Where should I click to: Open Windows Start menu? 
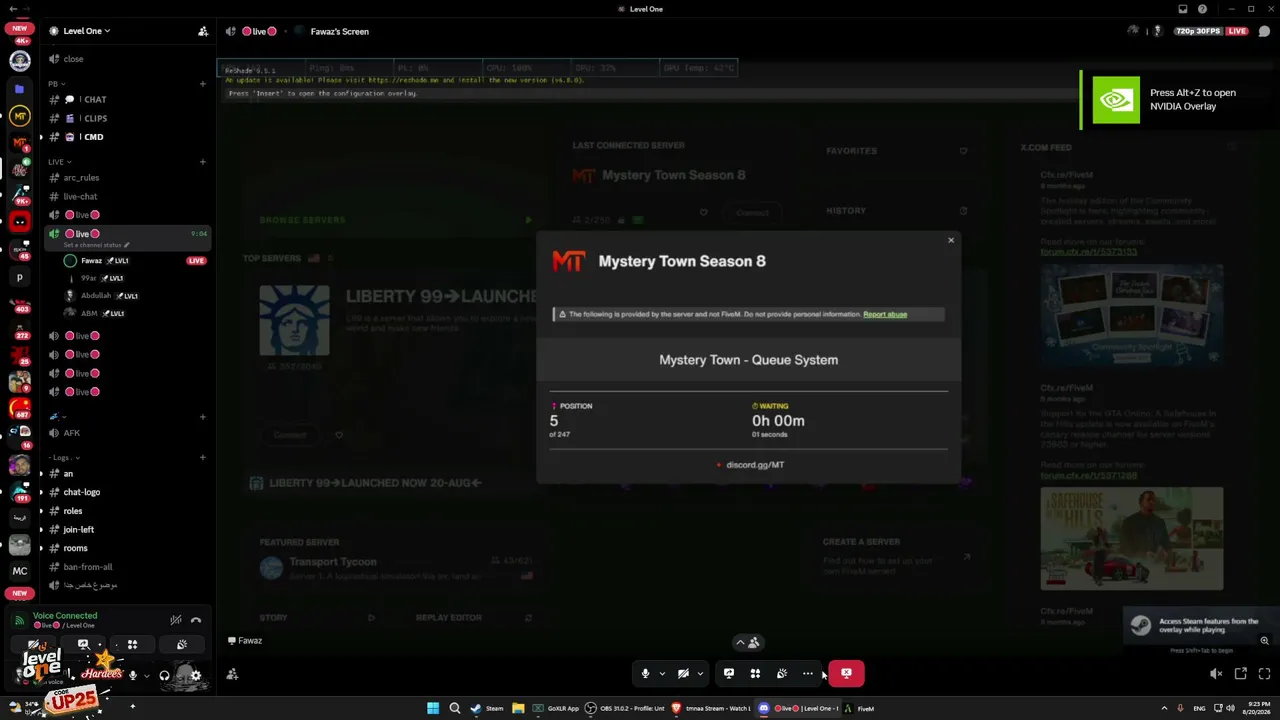(433, 708)
